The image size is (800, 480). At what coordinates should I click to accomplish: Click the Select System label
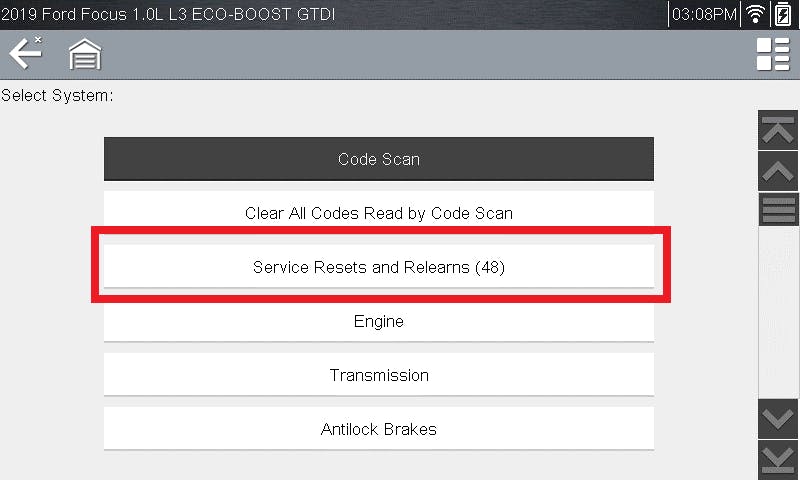point(57,96)
